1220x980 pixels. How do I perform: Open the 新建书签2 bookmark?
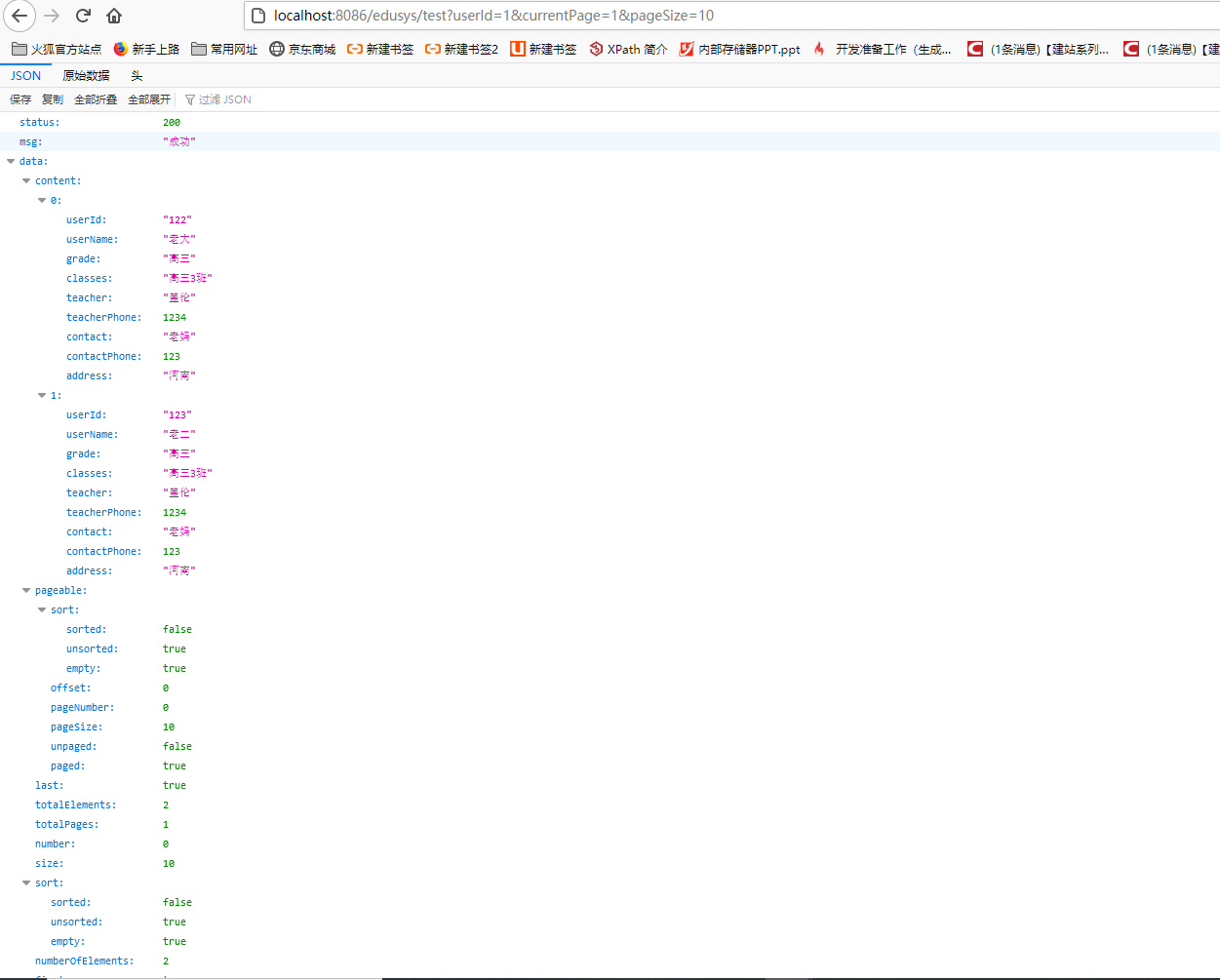tap(461, 49)
